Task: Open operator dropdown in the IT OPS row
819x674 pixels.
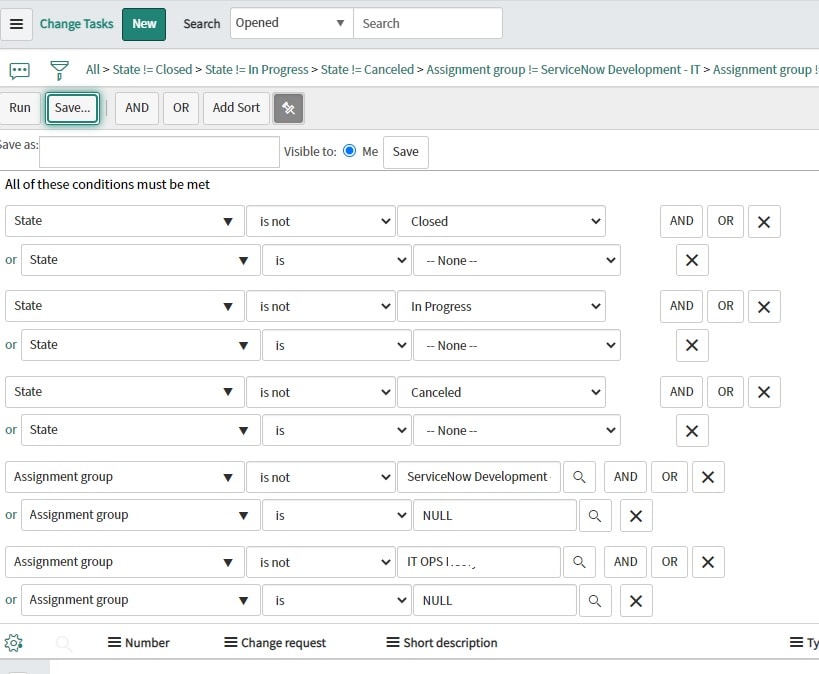Action: (x=321, y=562)
